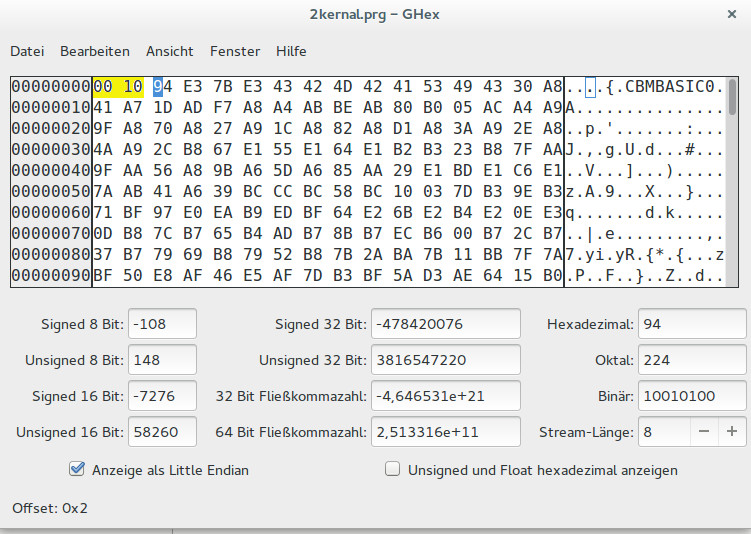Open the Bearbeiten menu
The height and width of the screenshot is (534, 751).
pos(95,51)
